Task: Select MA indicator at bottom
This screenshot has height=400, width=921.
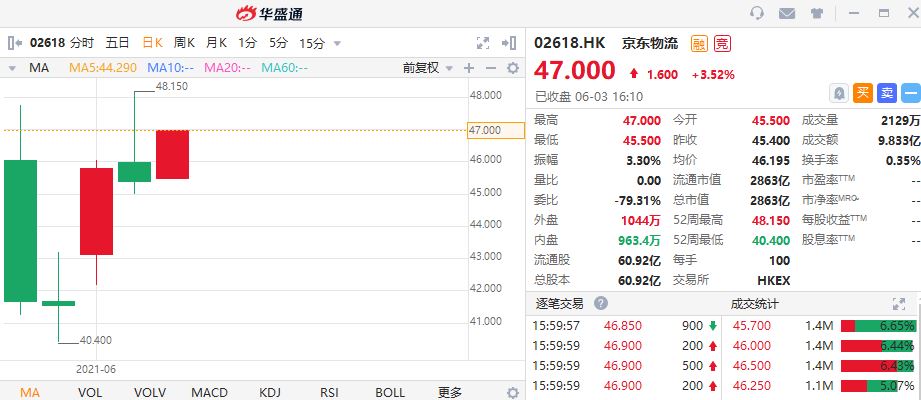Action: tap(30, 392)
